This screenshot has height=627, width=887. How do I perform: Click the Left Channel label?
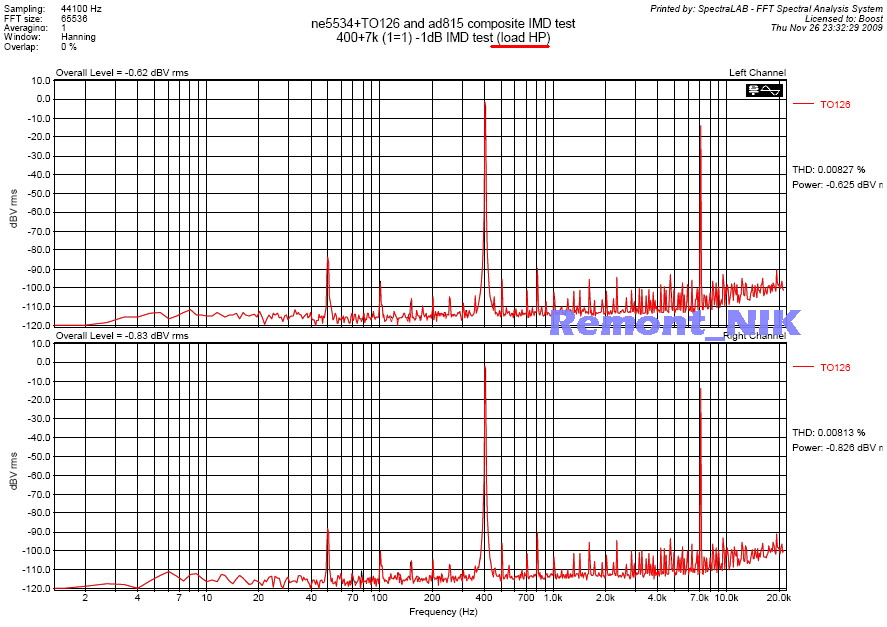tap(757, 73)
